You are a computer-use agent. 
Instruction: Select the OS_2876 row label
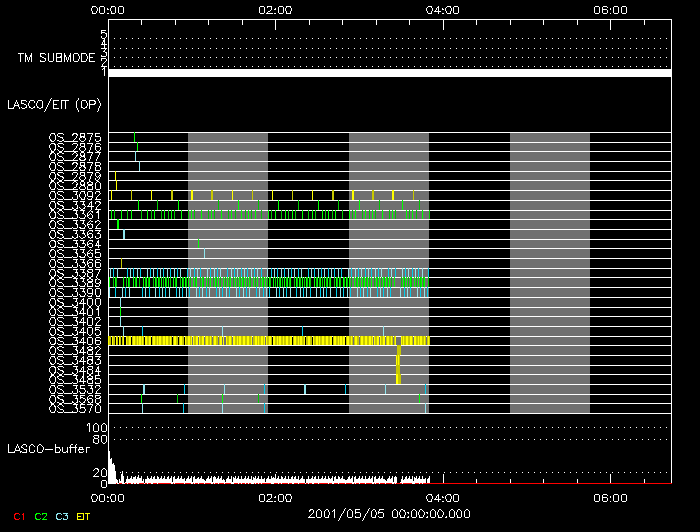click(75, 147)
